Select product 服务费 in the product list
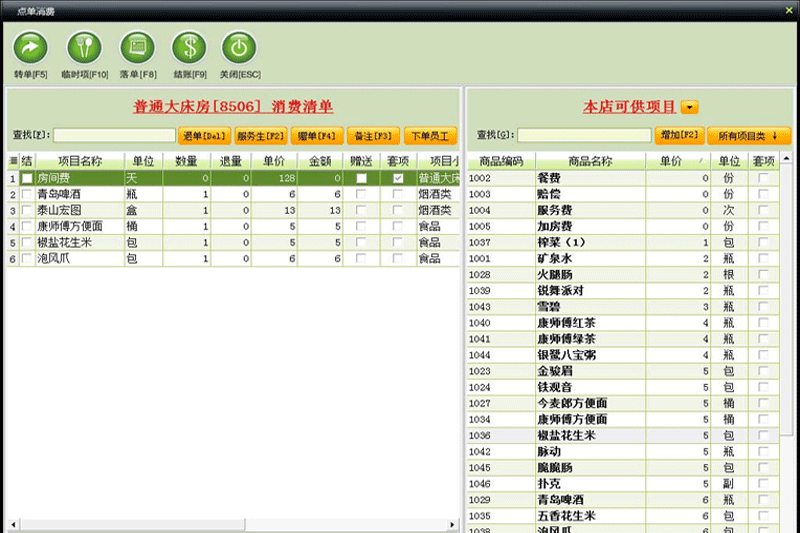The height and width of the screenshot is (533, 800). tap(623, 210)
